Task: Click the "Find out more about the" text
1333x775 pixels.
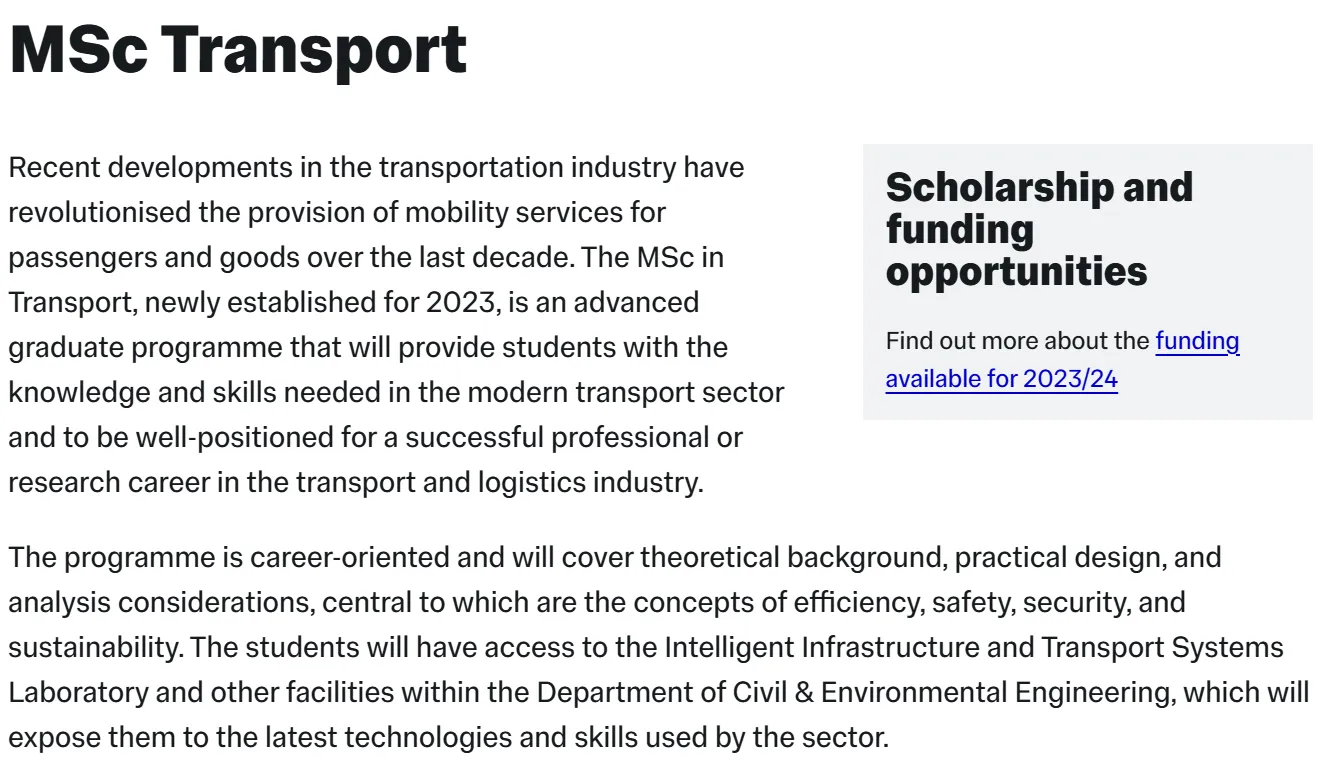Action: point(1017,341)
